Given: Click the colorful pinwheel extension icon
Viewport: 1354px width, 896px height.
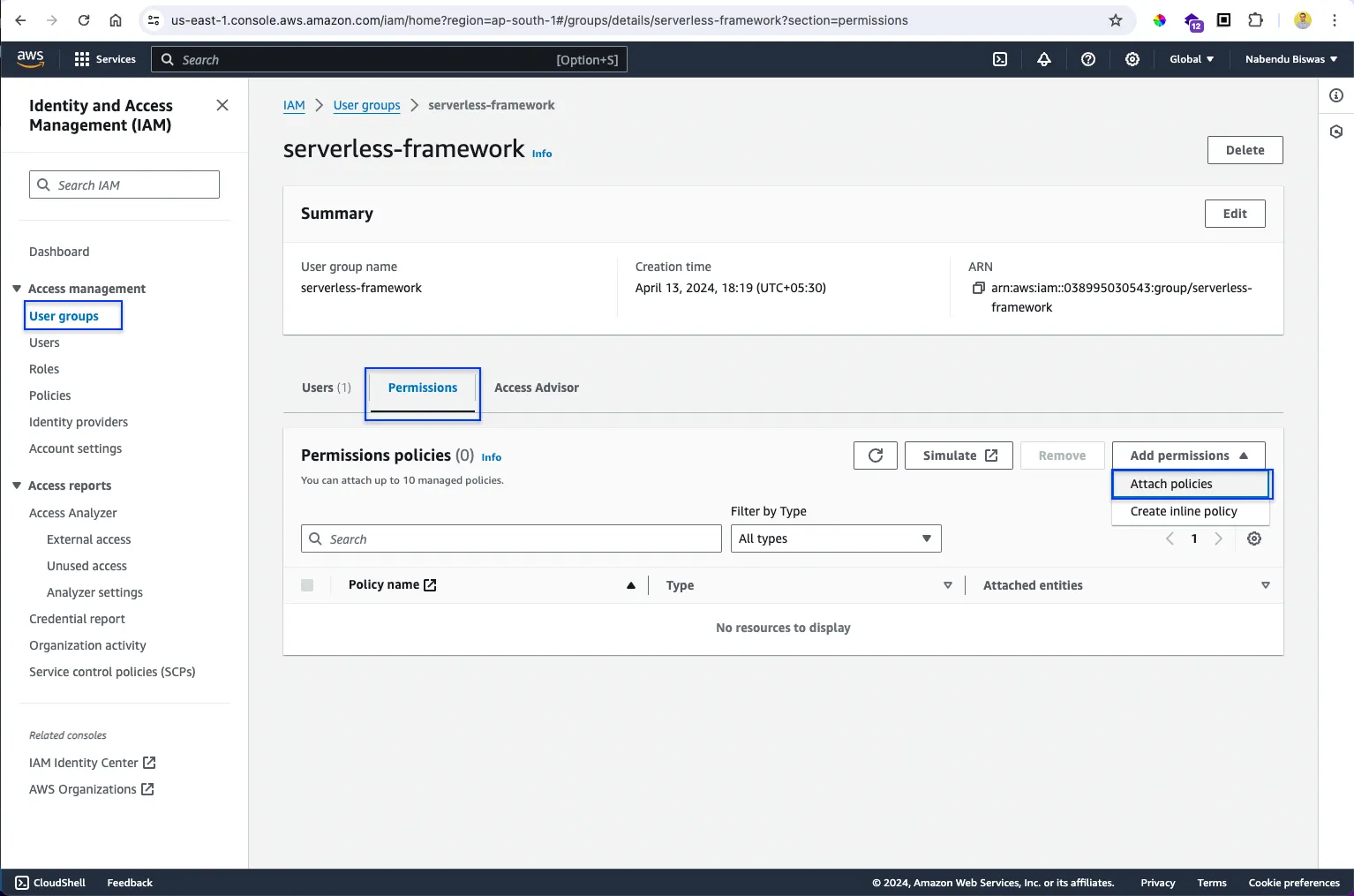Looking at the screenshot, I should pyautogui.click(x=1160, y=20).
